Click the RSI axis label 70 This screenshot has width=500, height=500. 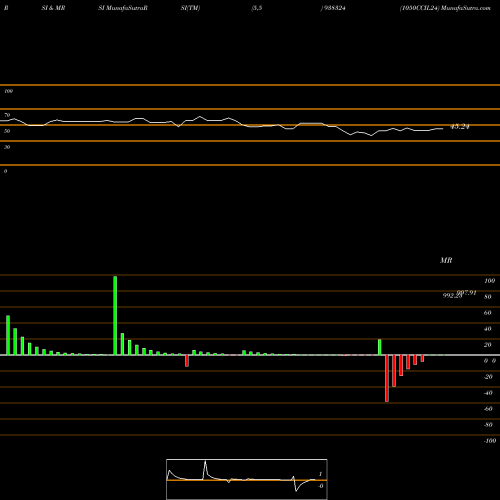(7, 115)
